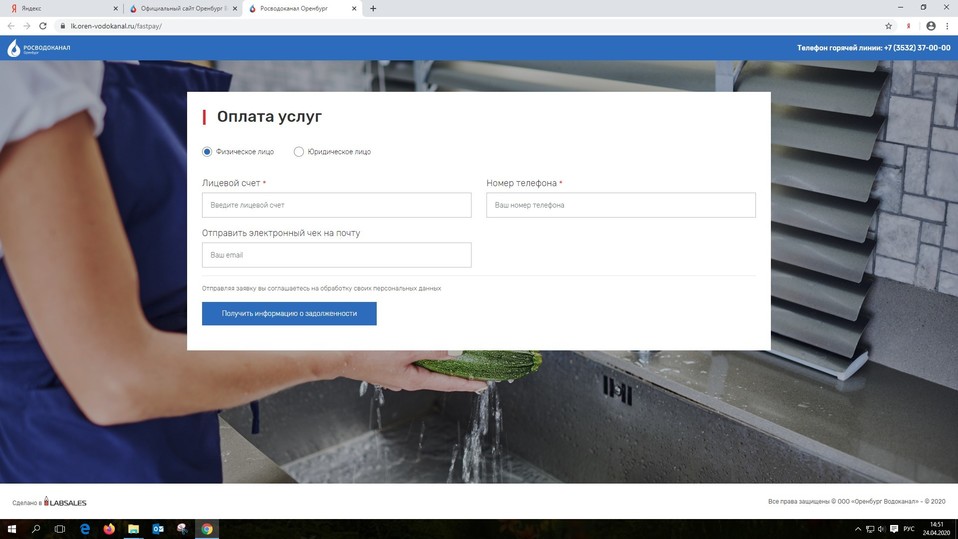Click the personal data consent text

321,288
